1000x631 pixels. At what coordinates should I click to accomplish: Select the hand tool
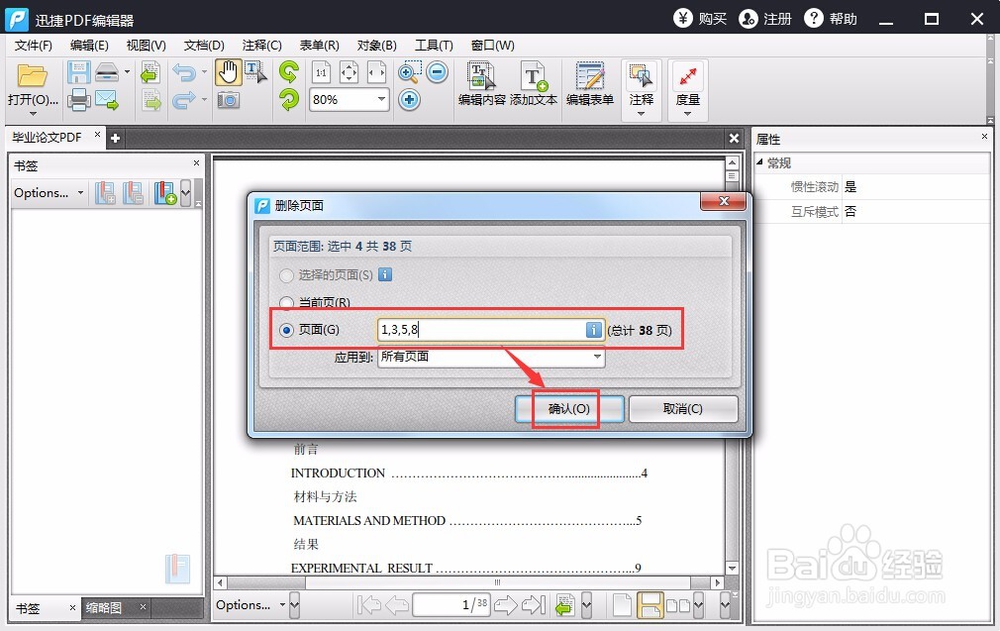point(228,72)
